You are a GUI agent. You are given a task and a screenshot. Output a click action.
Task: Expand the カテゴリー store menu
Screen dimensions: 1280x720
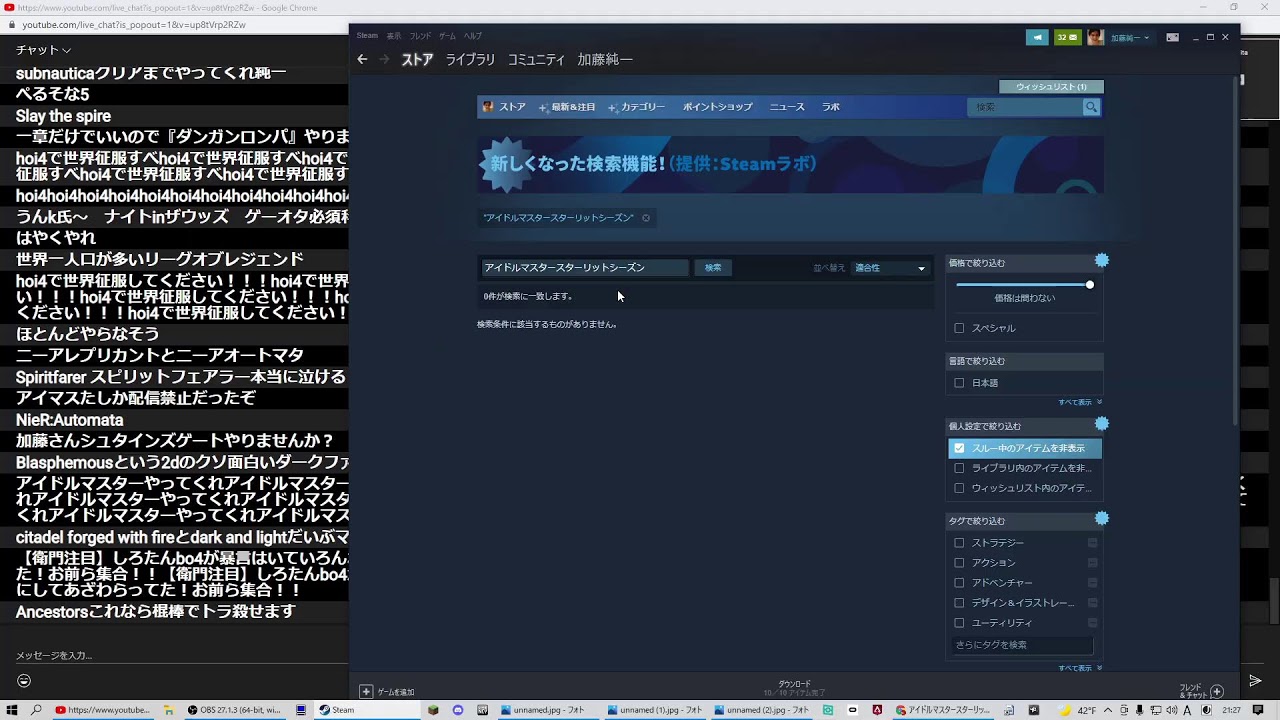[x=637, y=107]
